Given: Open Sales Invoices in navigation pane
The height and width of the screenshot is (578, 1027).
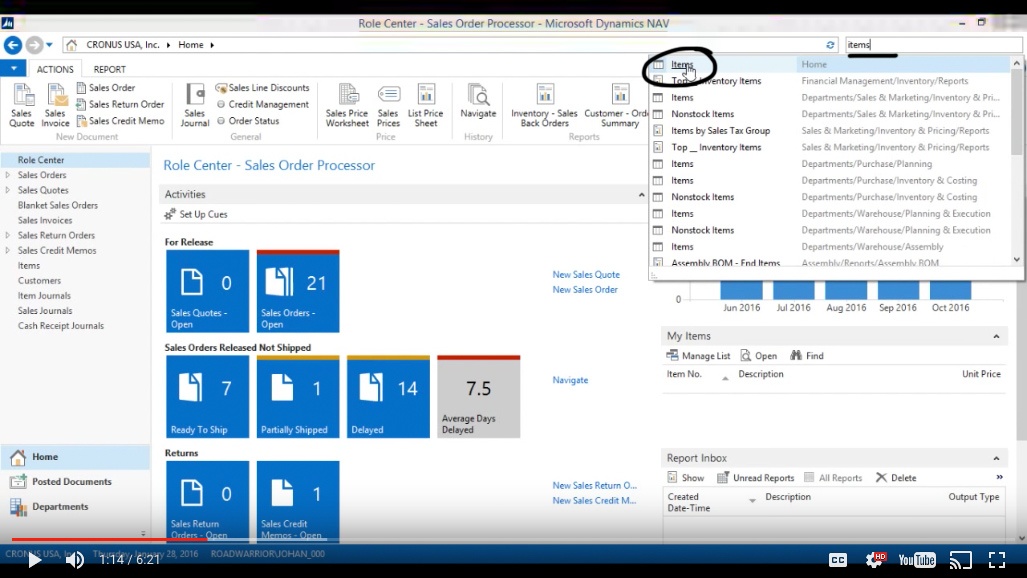Looking at the screenshot, I should 45,220.
